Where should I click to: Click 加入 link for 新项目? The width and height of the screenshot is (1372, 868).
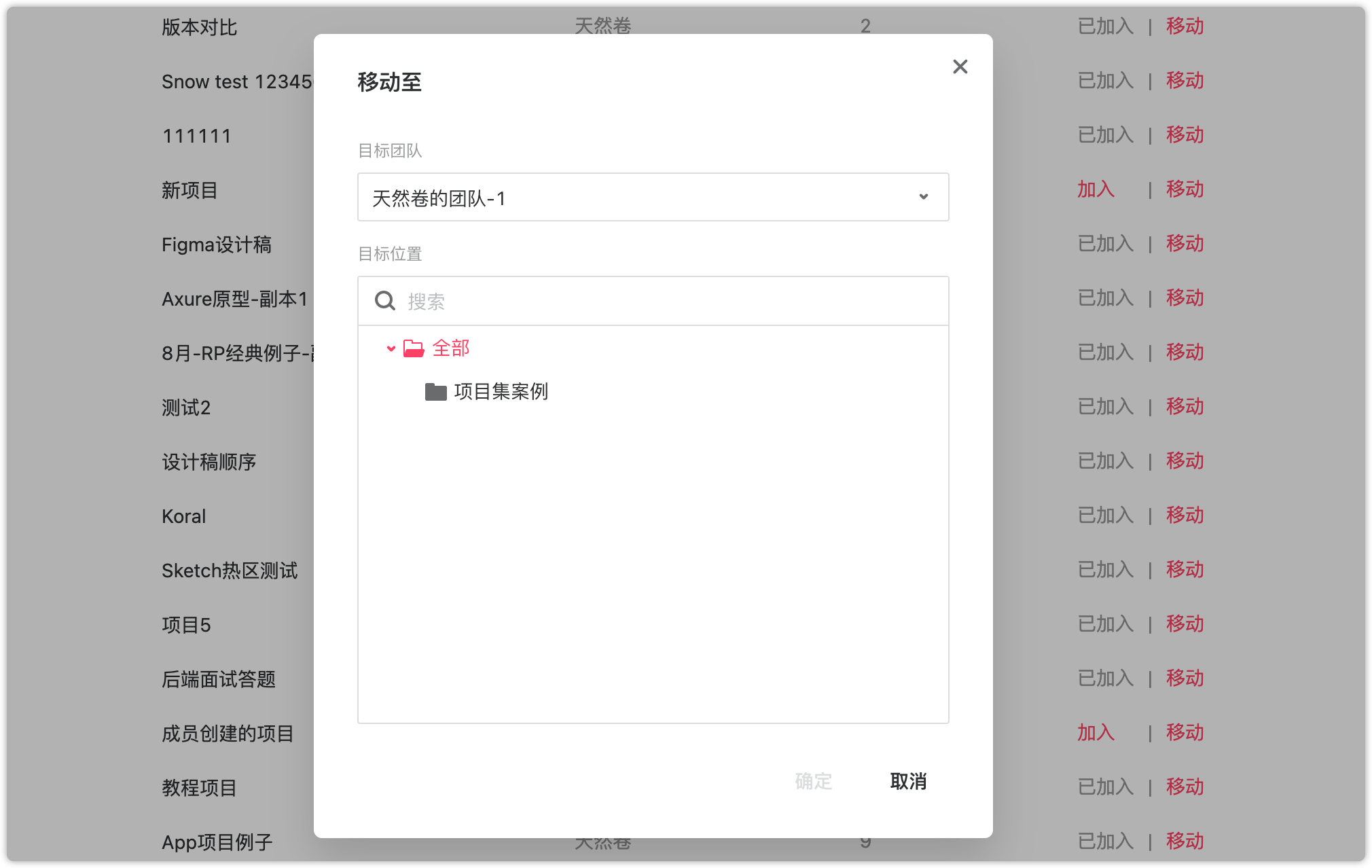coord(1096,189)
